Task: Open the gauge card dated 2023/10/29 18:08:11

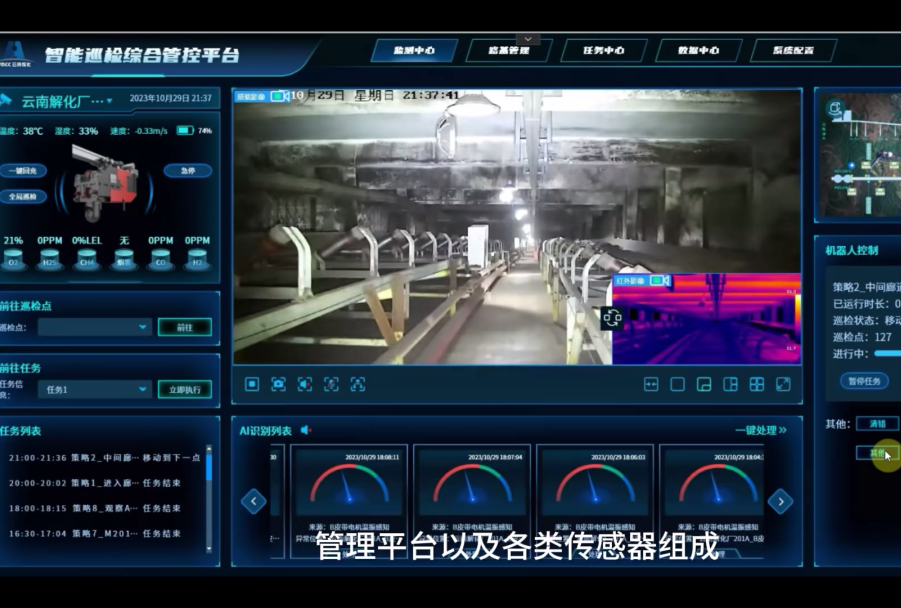Action: coord(349,501)
